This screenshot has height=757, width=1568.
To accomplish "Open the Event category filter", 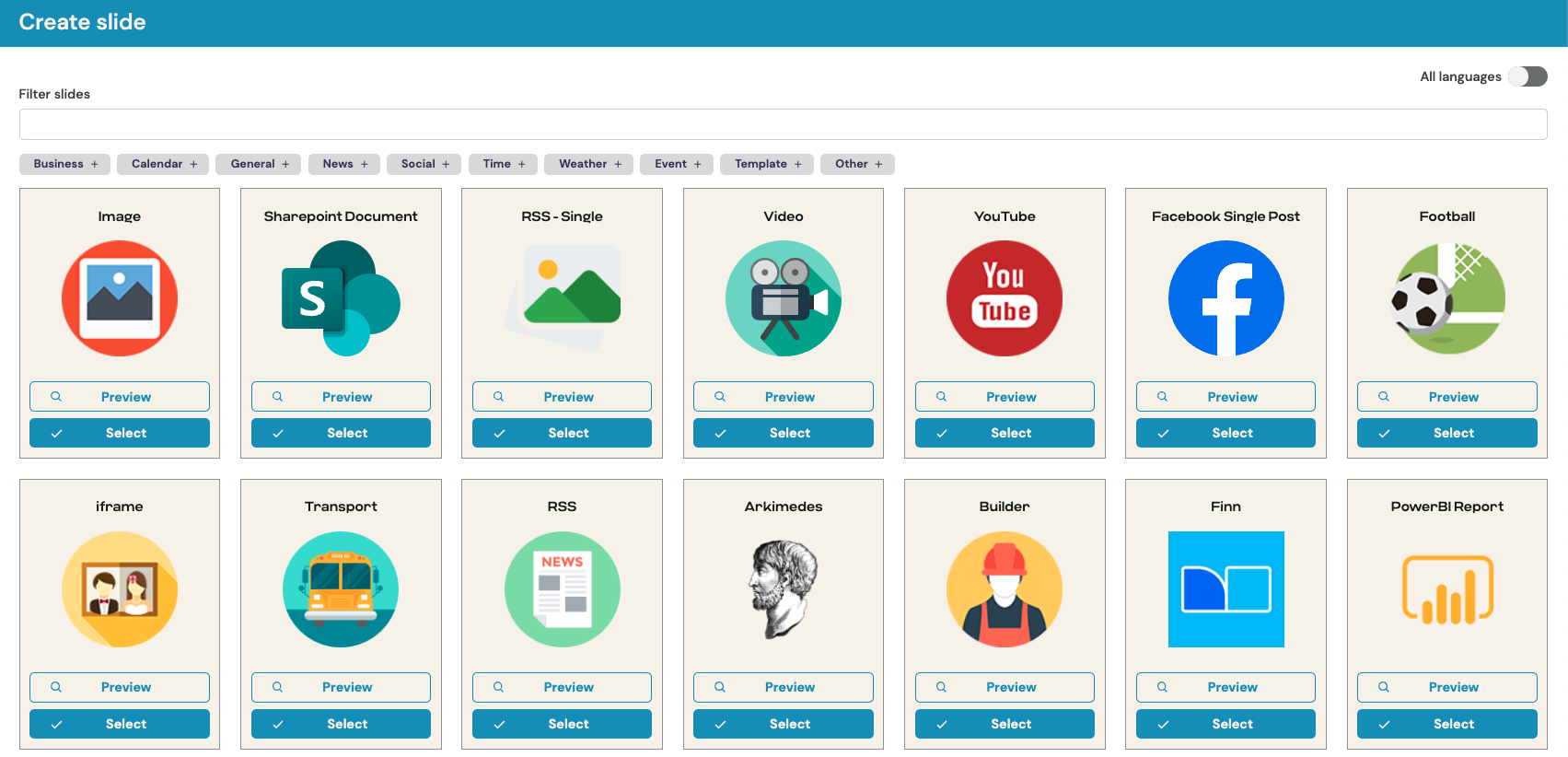I will pyautogui.click(x=677, y=164).
